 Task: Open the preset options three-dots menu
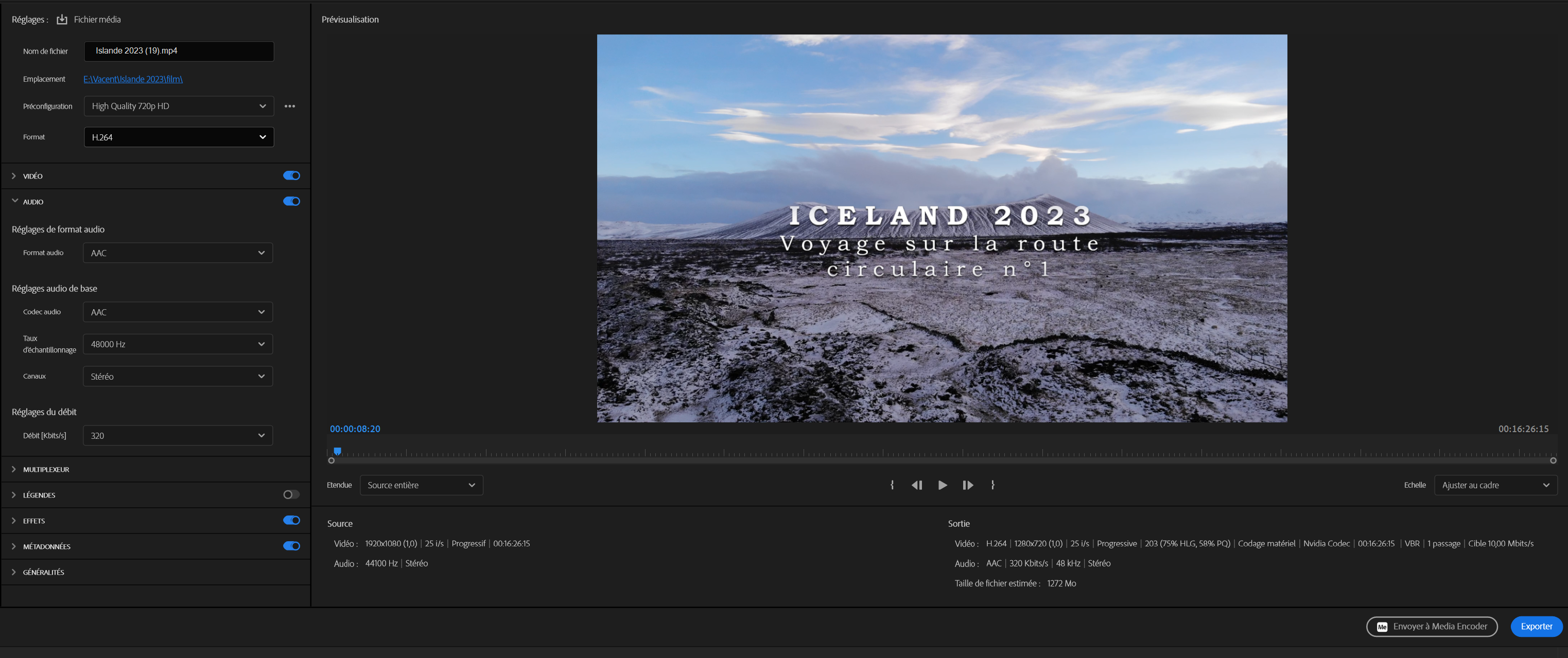(290, 106)
